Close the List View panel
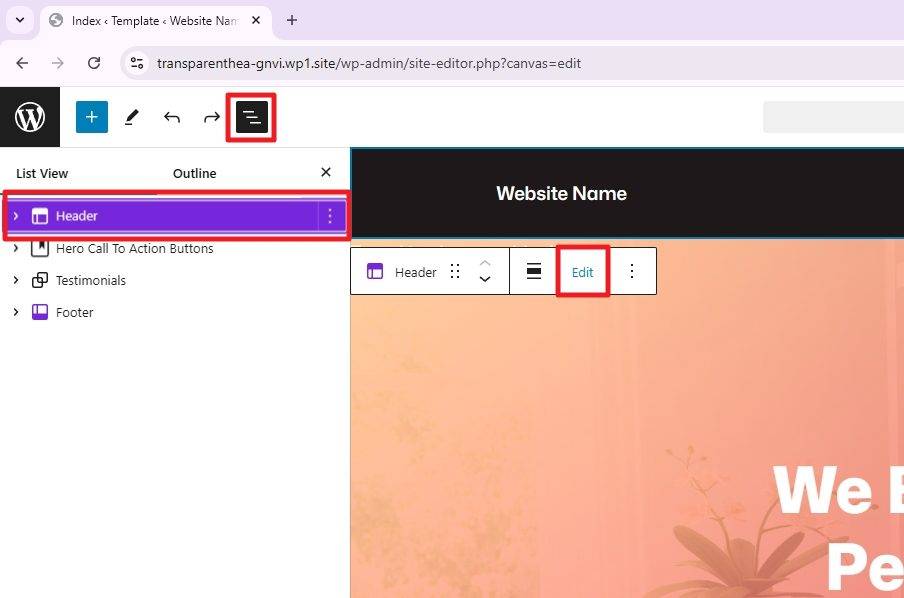The height and width of the screenshot is (598, 904). tap(325, 172)
